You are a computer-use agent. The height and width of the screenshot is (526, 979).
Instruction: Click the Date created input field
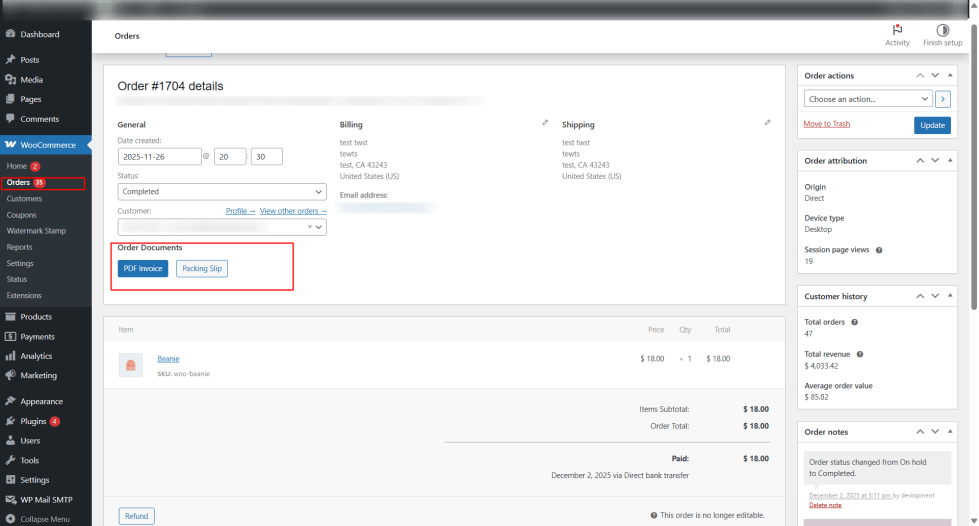[x=158, y=157]
